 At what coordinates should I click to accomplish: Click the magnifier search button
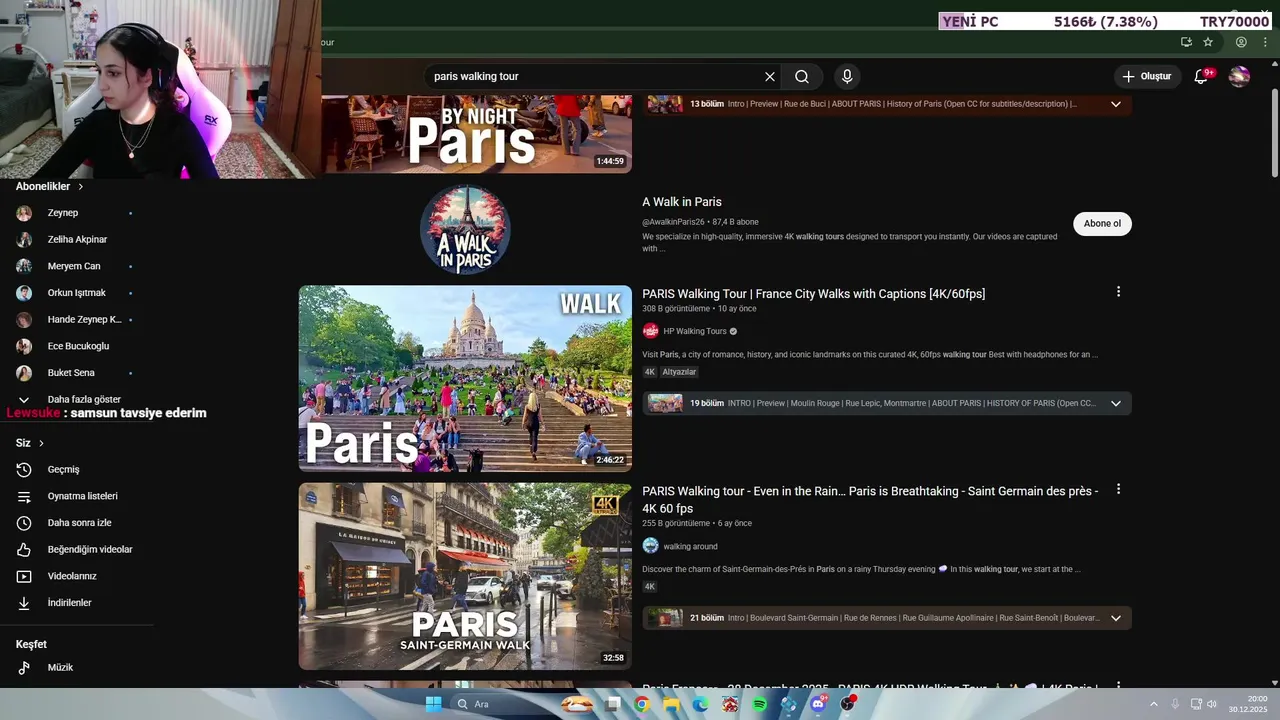point(802,76)
